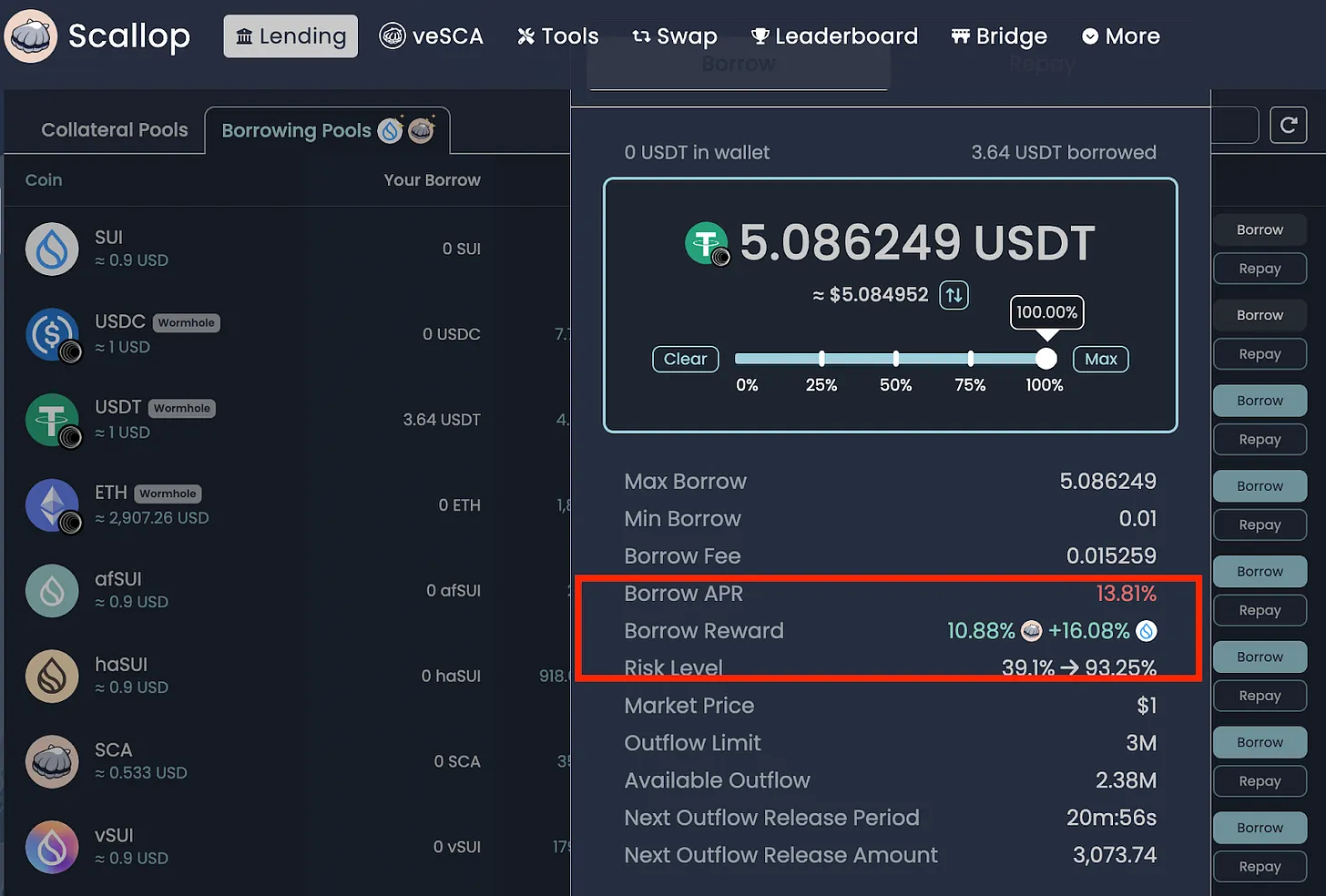The height and width of the screenshot is (896, 1326).
Task: Click Repay for the USDC row
Action: coord(1260,354)
